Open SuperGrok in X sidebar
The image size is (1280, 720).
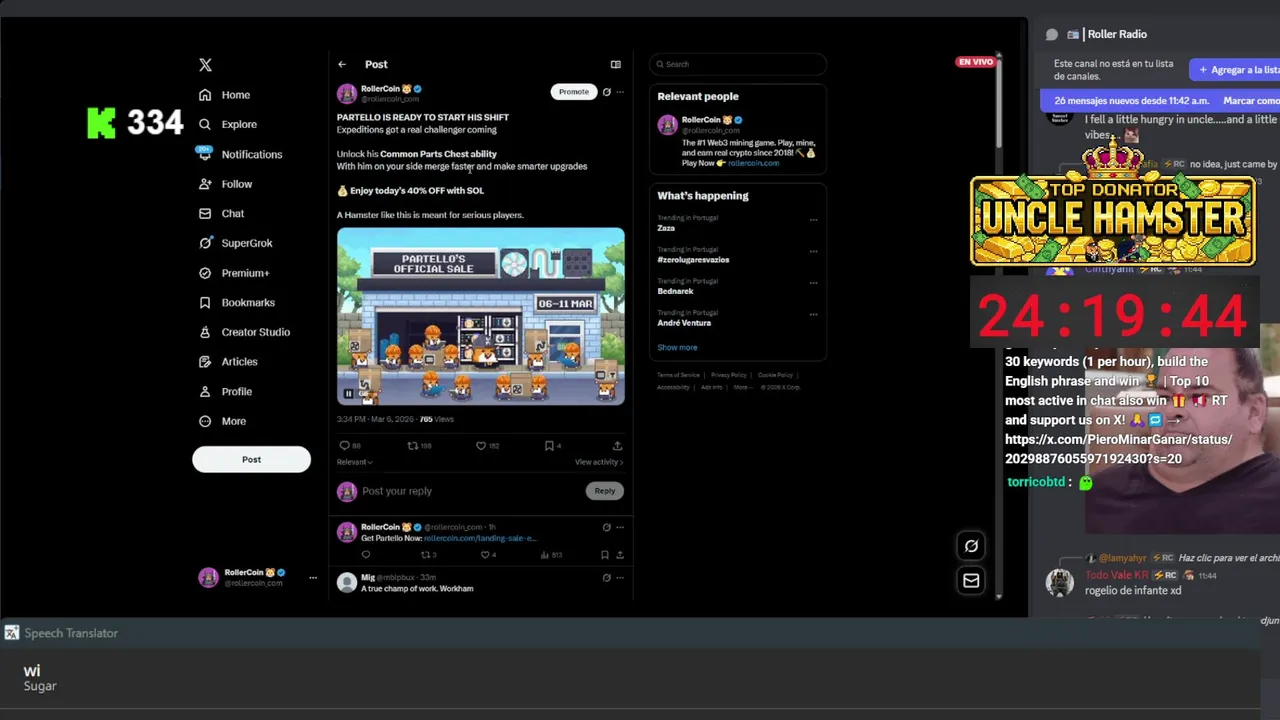(236, 243)
